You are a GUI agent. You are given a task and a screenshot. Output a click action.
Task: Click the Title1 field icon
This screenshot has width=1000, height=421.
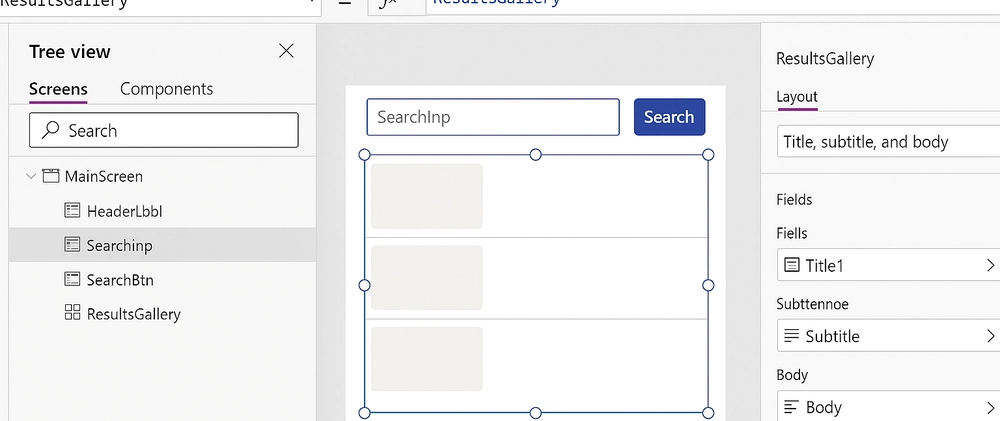pyautogui.click(x=791, y=265)
